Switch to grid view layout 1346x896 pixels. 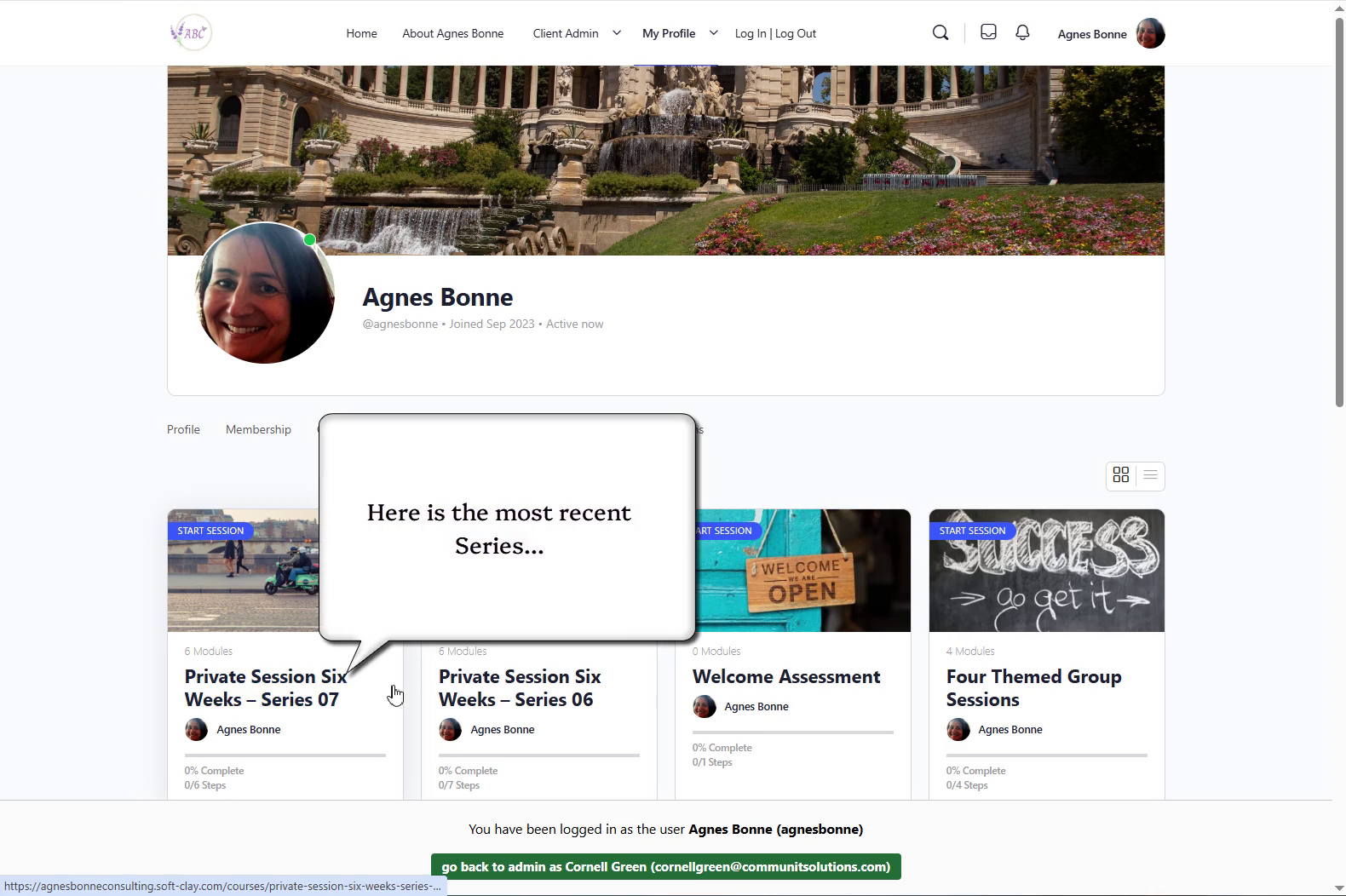point(1121,475)
